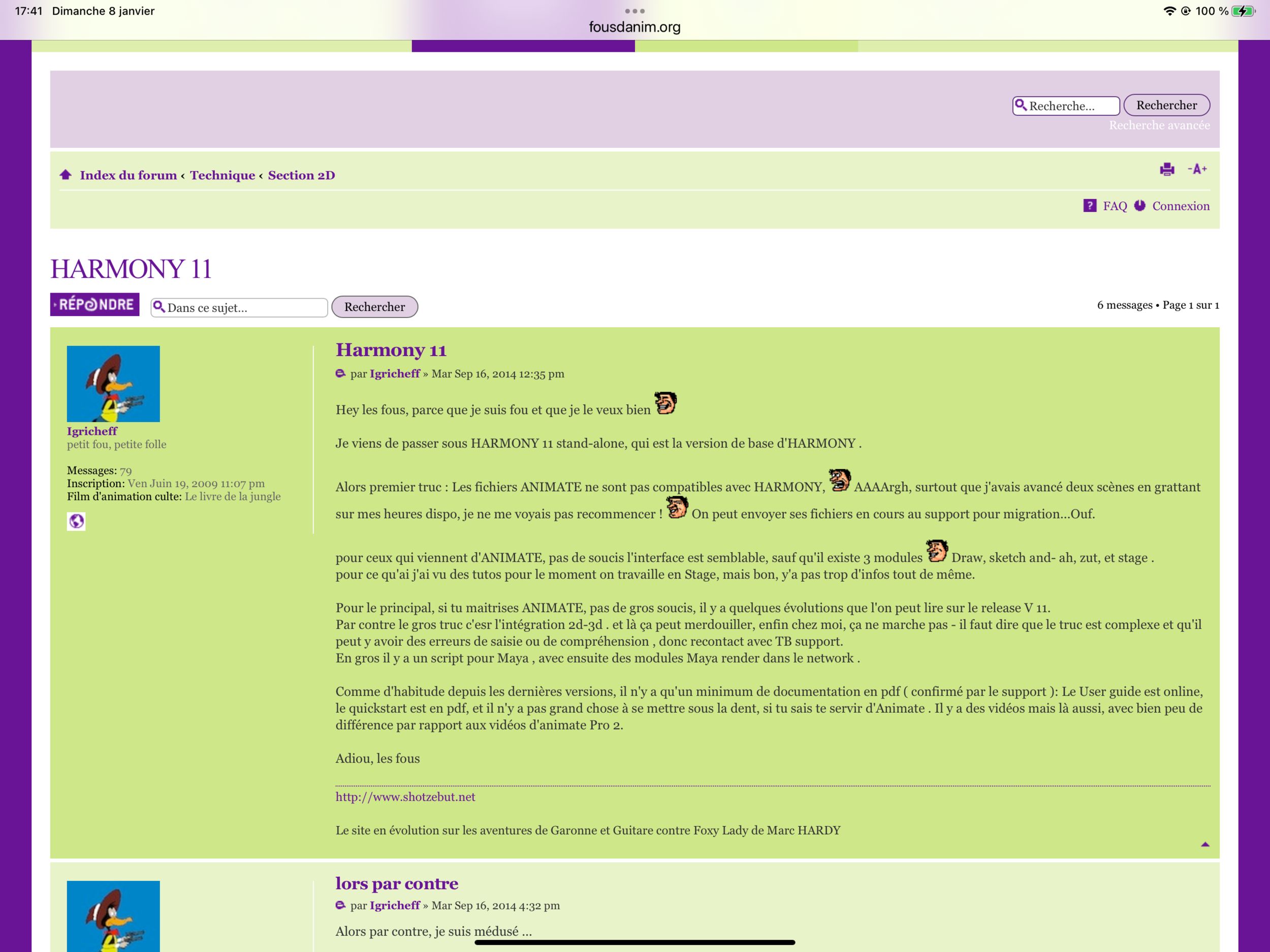Open the Technique breadcrumb
The image size is (1270, 952).
222,175
